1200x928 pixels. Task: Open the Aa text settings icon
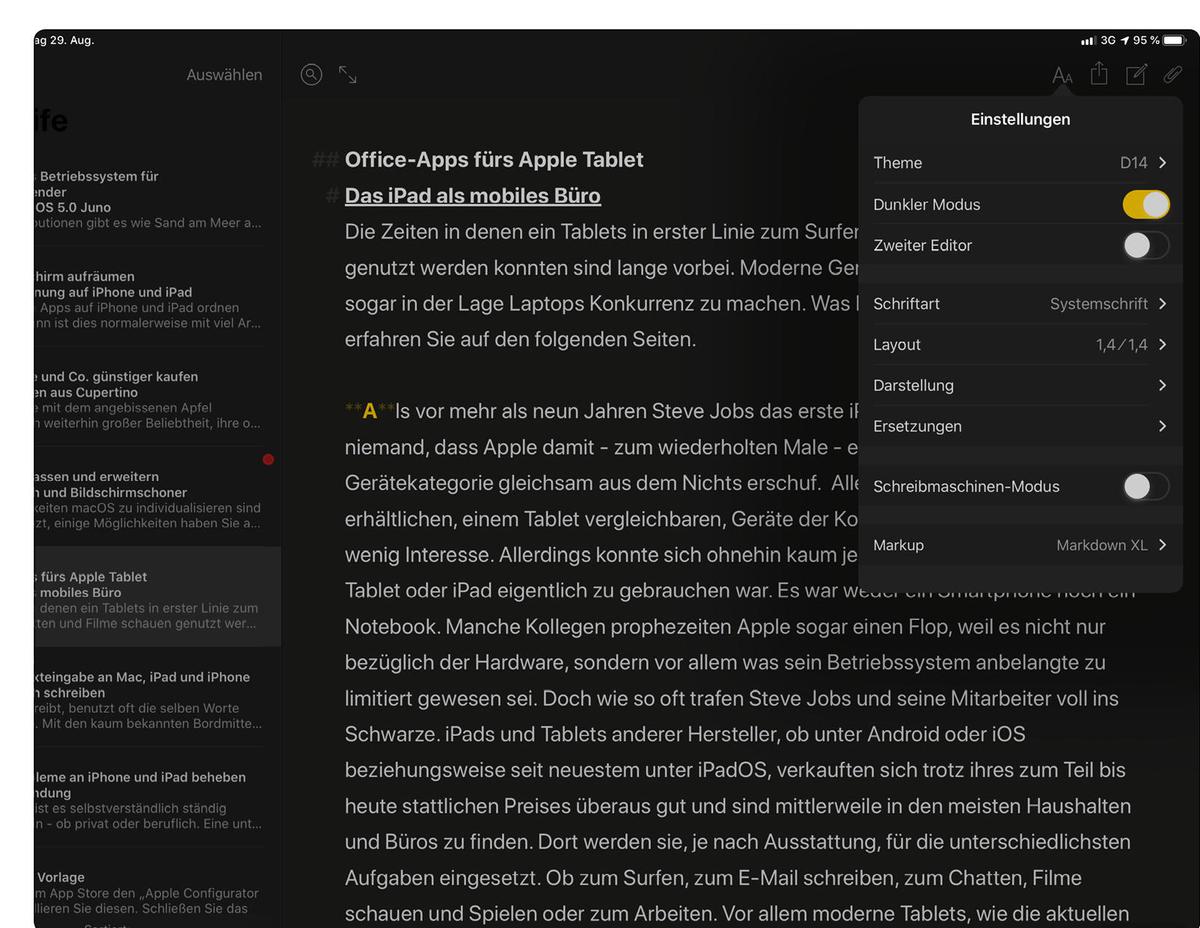tap(1062, 75)
